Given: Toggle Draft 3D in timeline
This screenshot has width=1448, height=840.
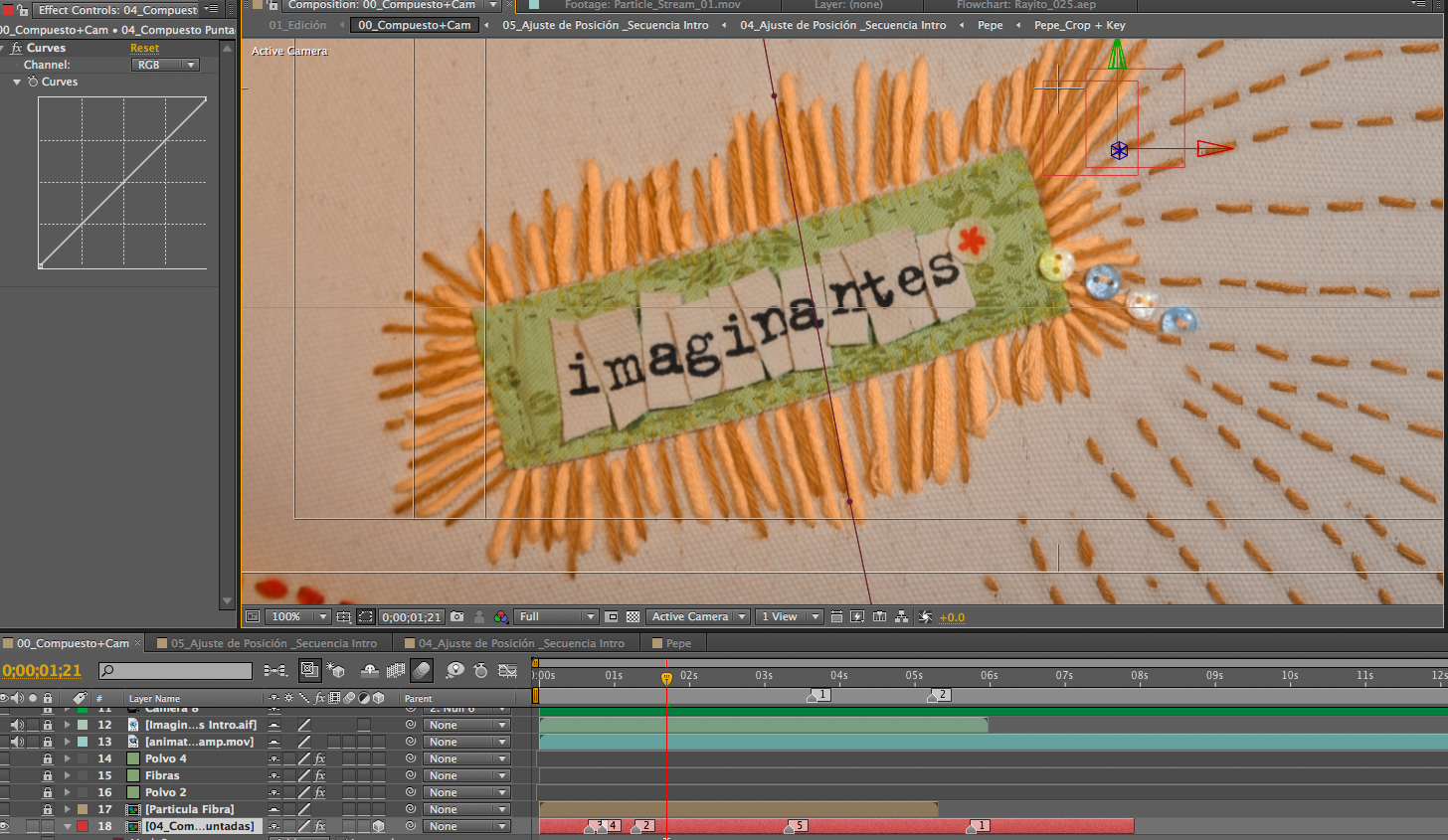Looking at the screenshot, I should click(x=335, y=671).
